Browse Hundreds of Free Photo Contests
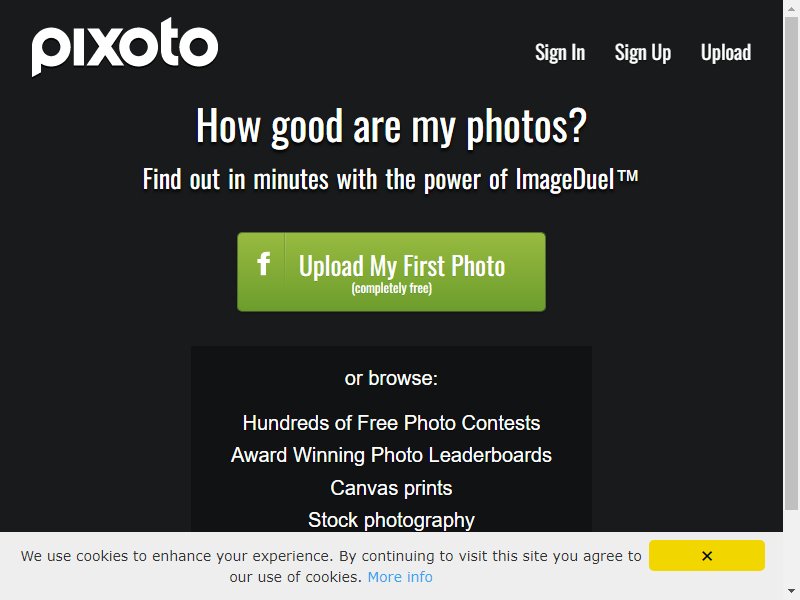 coord(391,423)
